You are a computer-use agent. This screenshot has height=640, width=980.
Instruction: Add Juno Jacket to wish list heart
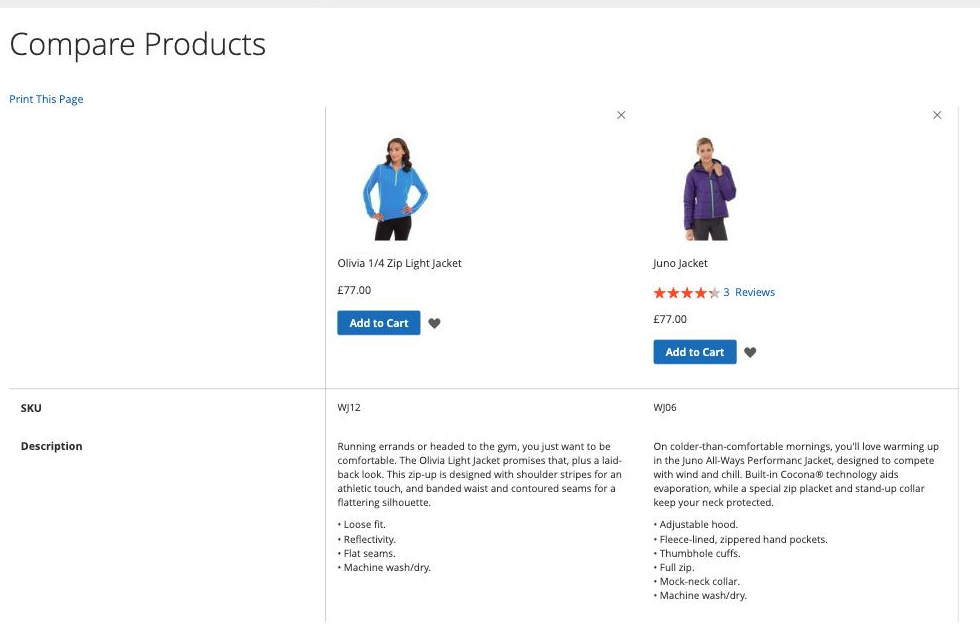[750, 352]
